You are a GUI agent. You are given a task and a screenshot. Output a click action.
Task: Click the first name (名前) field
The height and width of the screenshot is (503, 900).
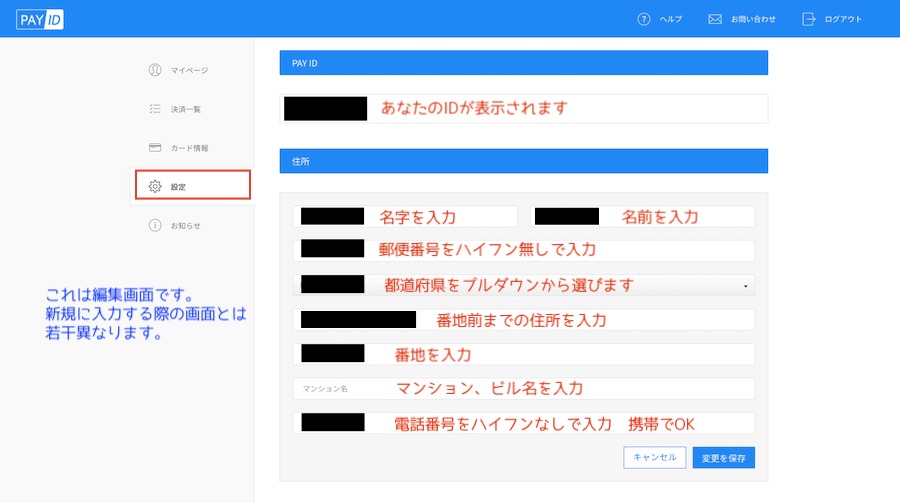point(642,216)
